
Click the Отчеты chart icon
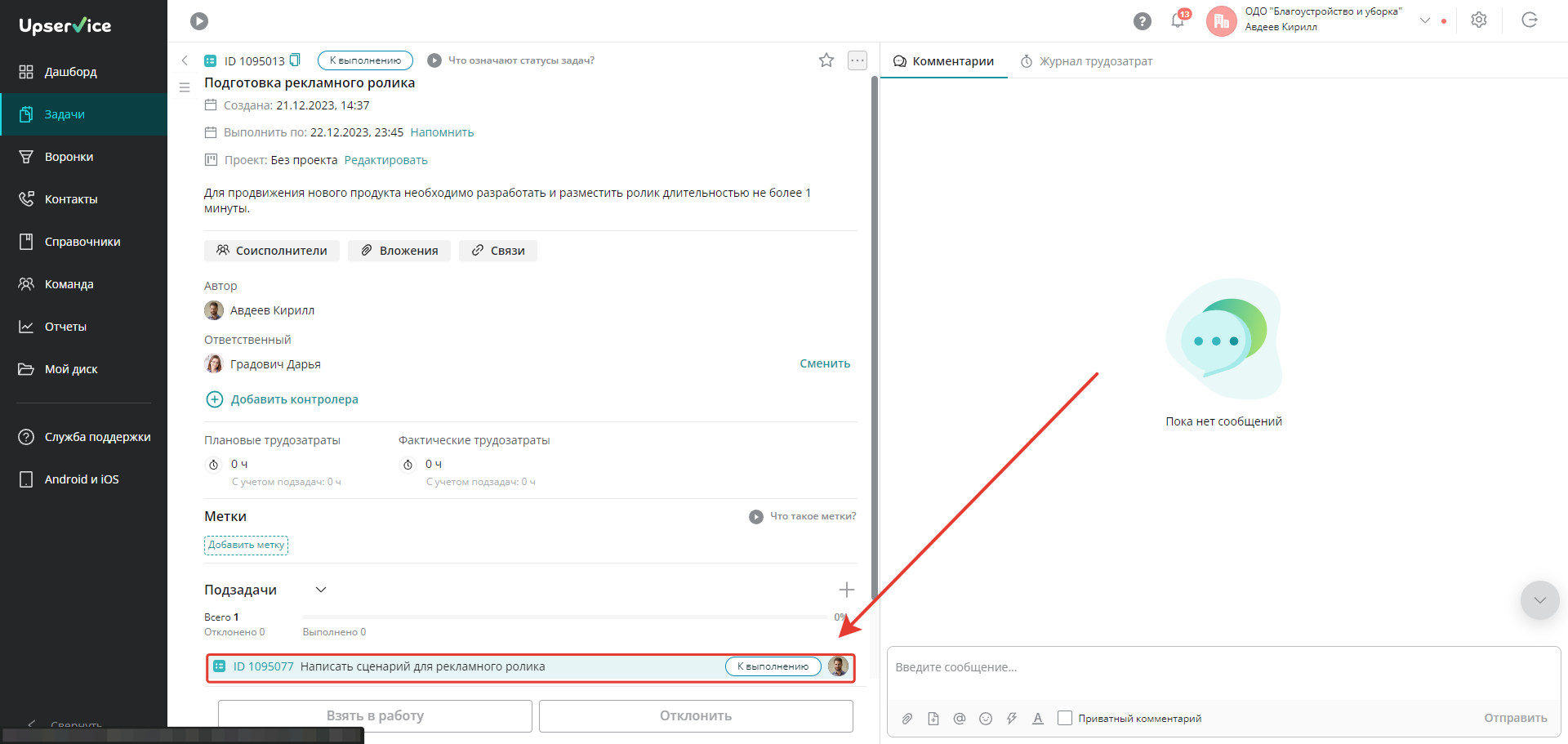pyautogui.click(x=26, y=327)
